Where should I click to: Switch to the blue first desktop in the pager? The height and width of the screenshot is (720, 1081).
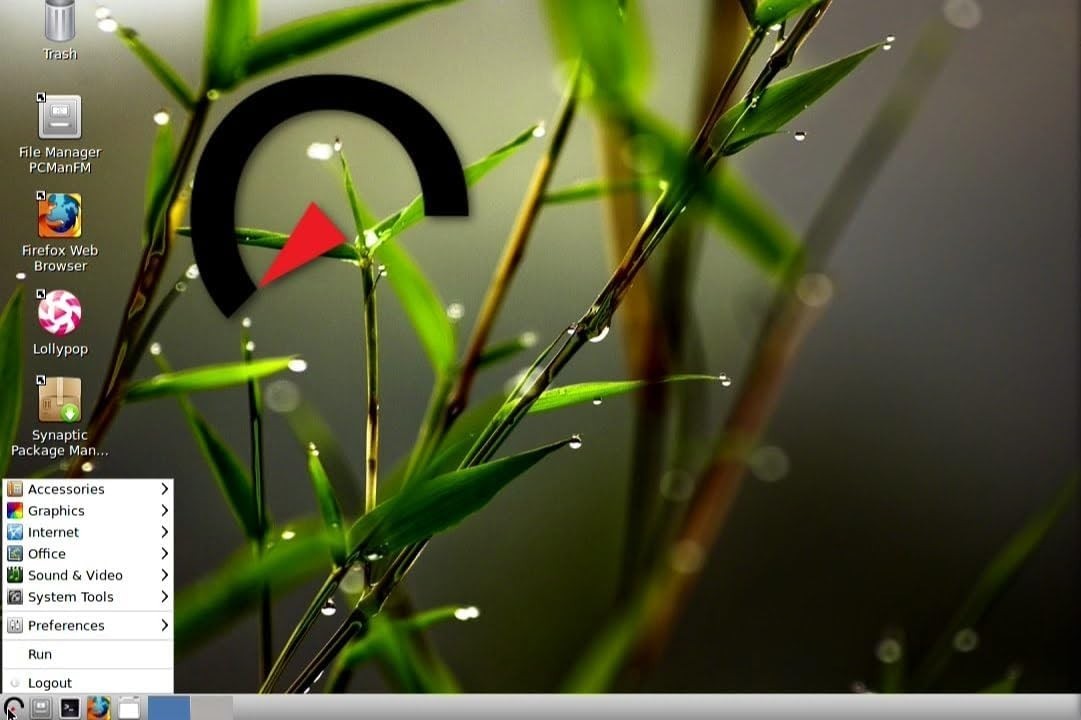coord(169,708)
